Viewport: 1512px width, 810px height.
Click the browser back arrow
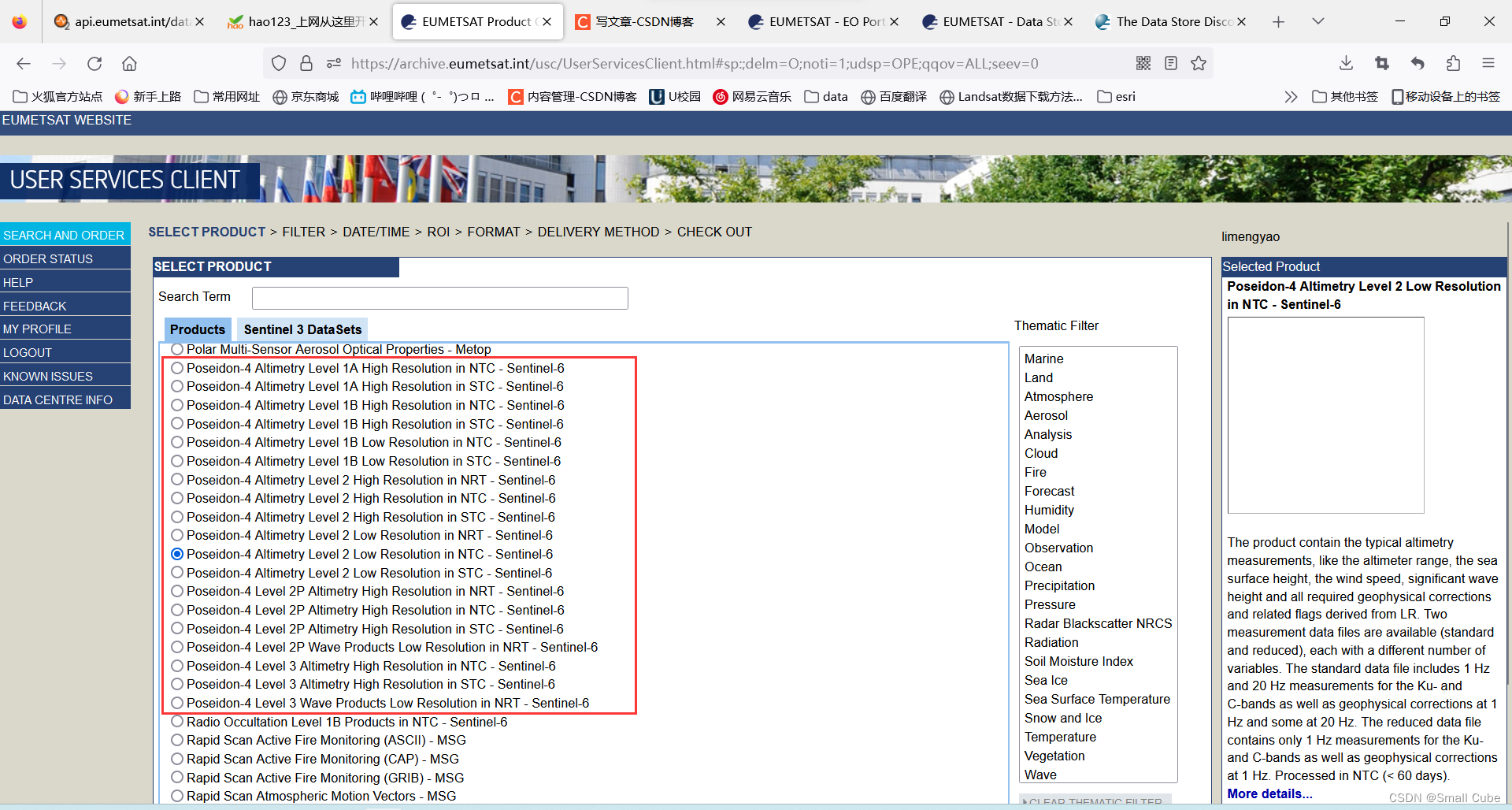coord(24,63)
